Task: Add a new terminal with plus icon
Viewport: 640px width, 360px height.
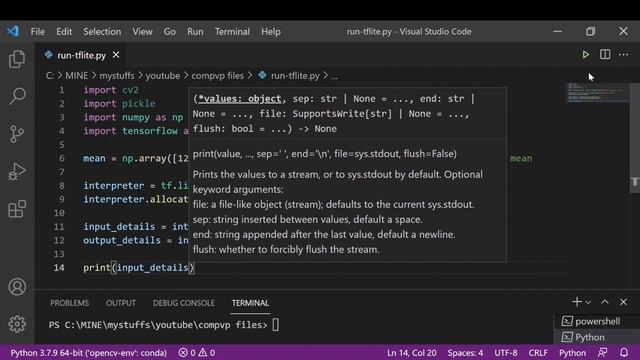Action: pos(576,302)
